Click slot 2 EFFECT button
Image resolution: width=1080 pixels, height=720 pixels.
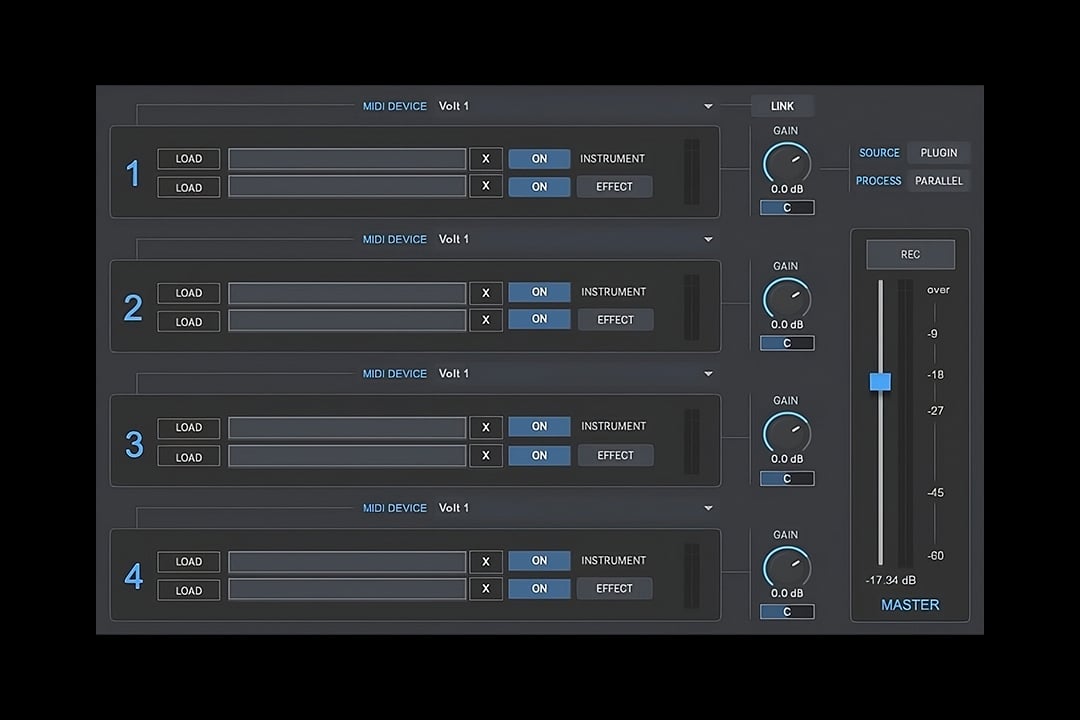pyautogui.click(x=615, y=320)
